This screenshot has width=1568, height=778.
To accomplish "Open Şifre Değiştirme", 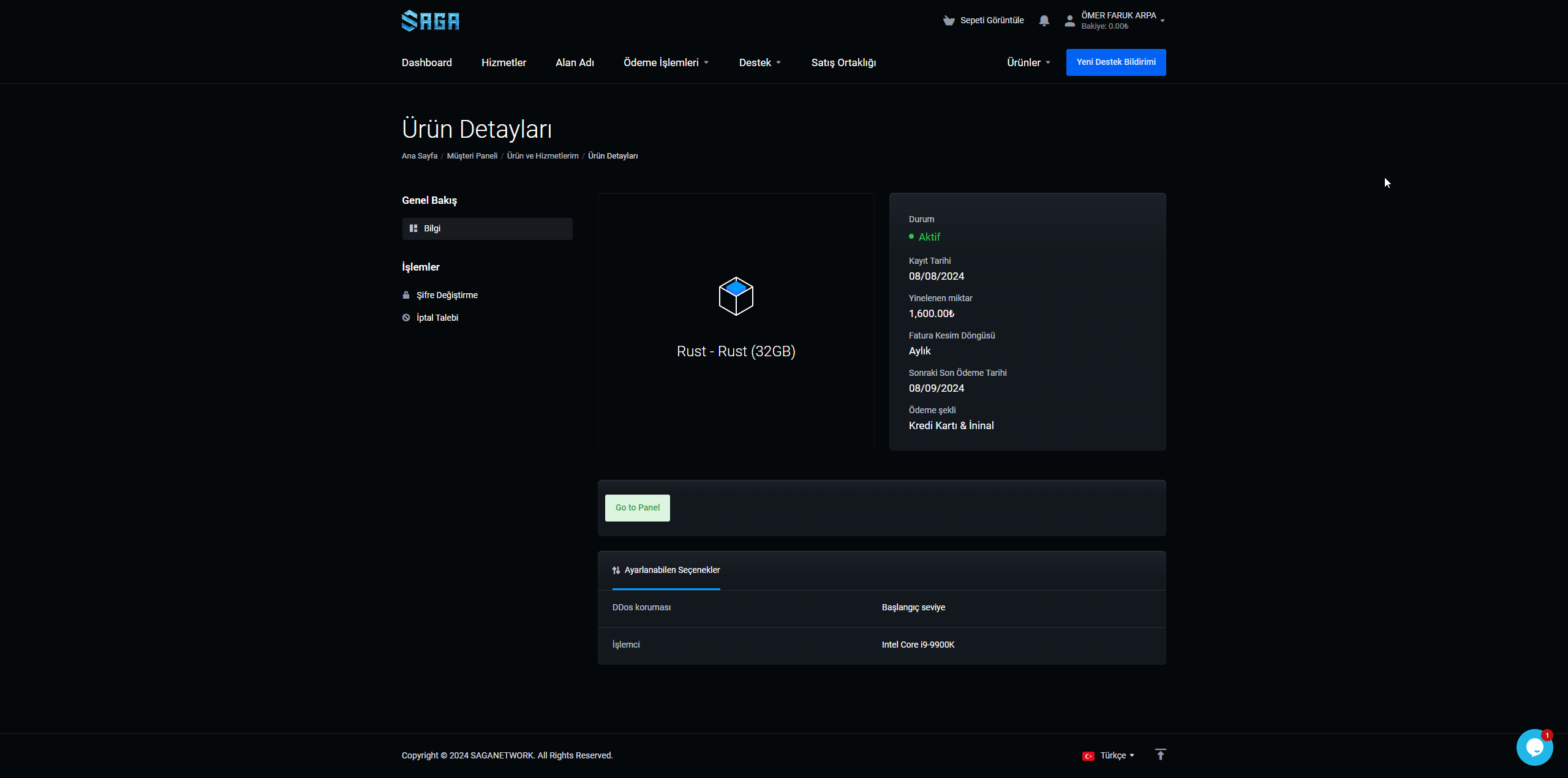I will (447, 295).
